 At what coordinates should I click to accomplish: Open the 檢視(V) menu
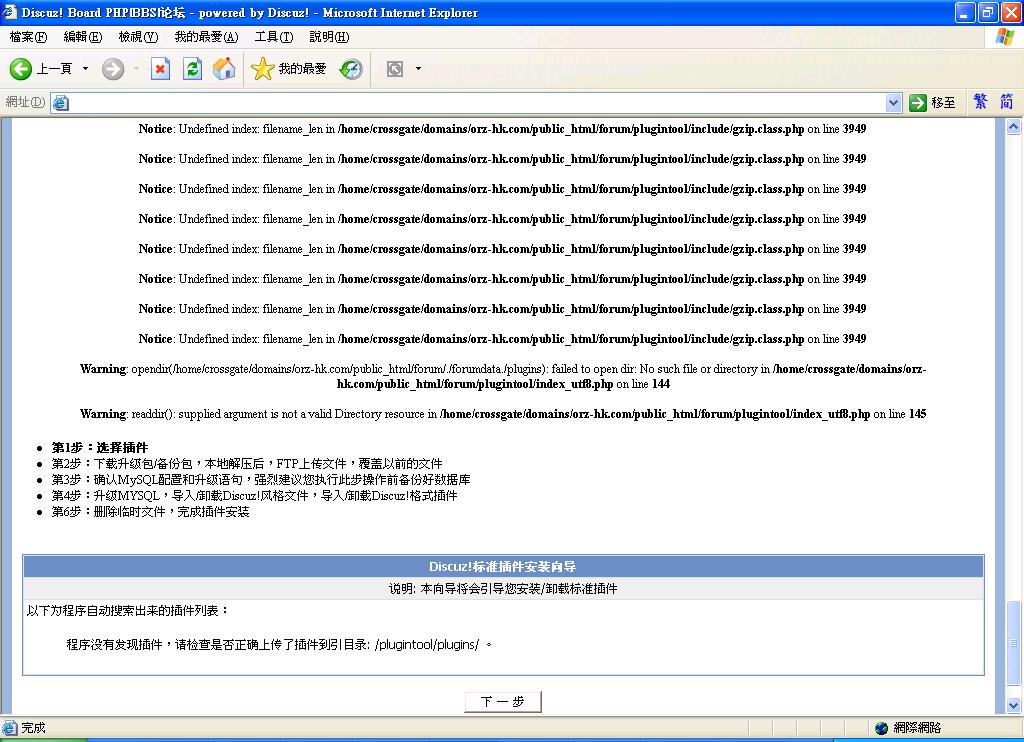tap(138, 37)
